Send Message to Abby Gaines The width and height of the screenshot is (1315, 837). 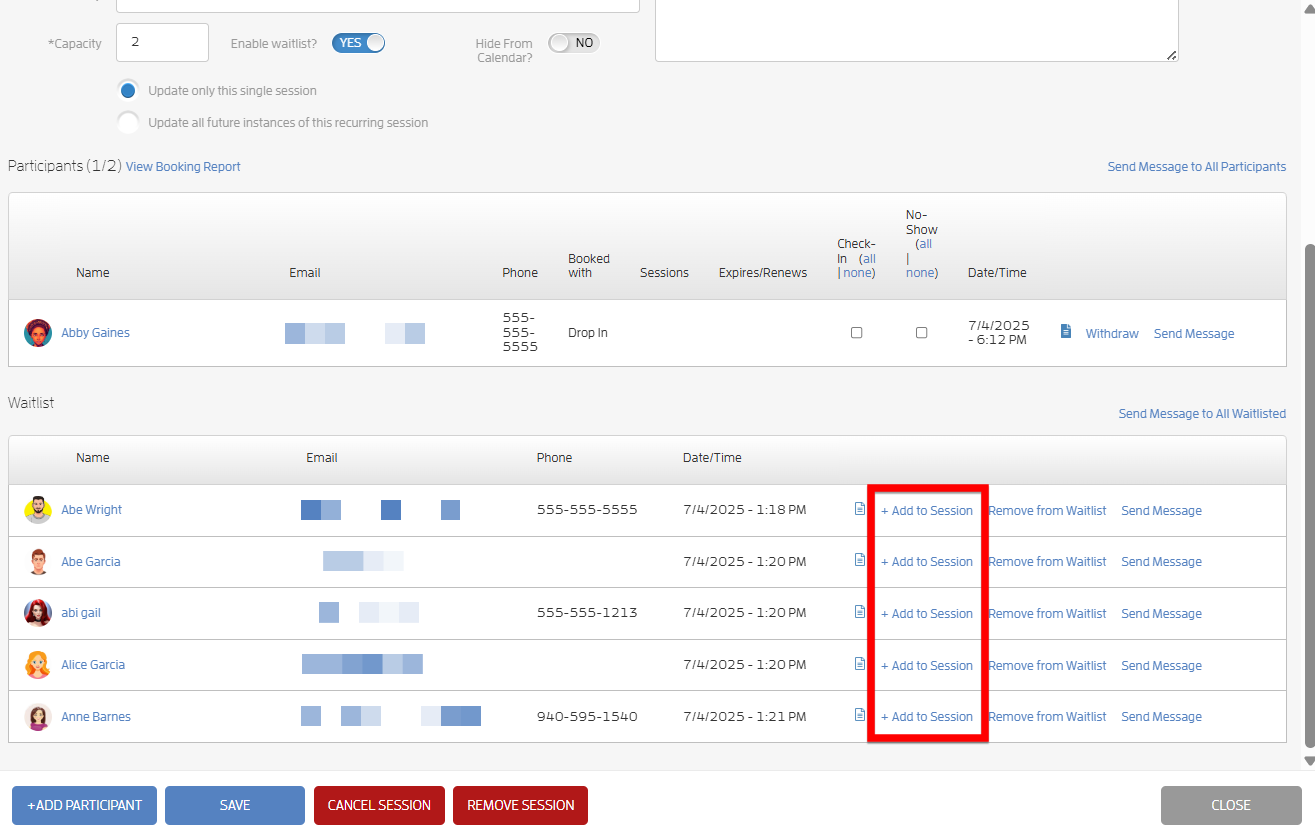pos(1194,334)
